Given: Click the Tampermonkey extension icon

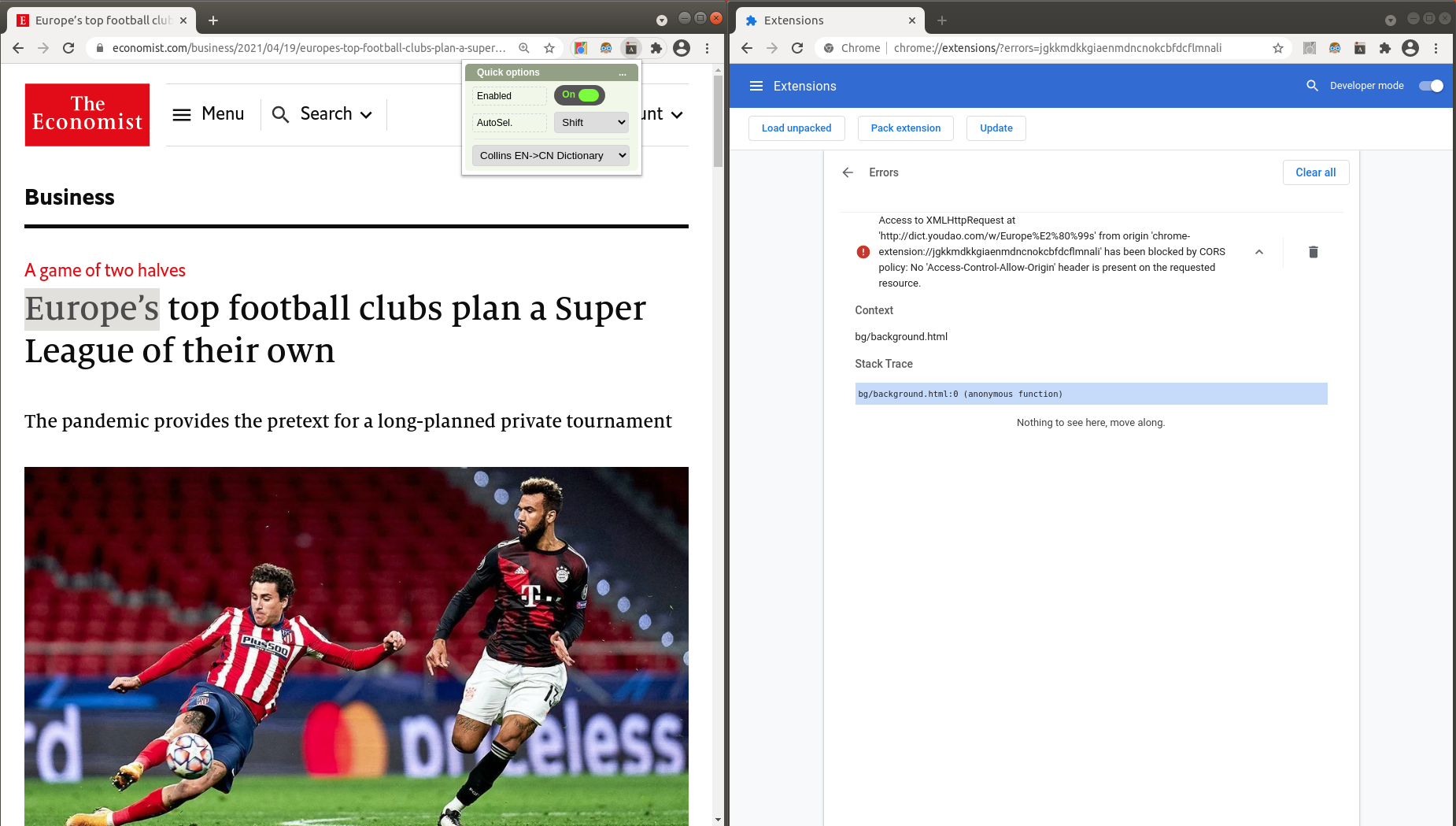Looking at the screenshot, I should 606,47.
